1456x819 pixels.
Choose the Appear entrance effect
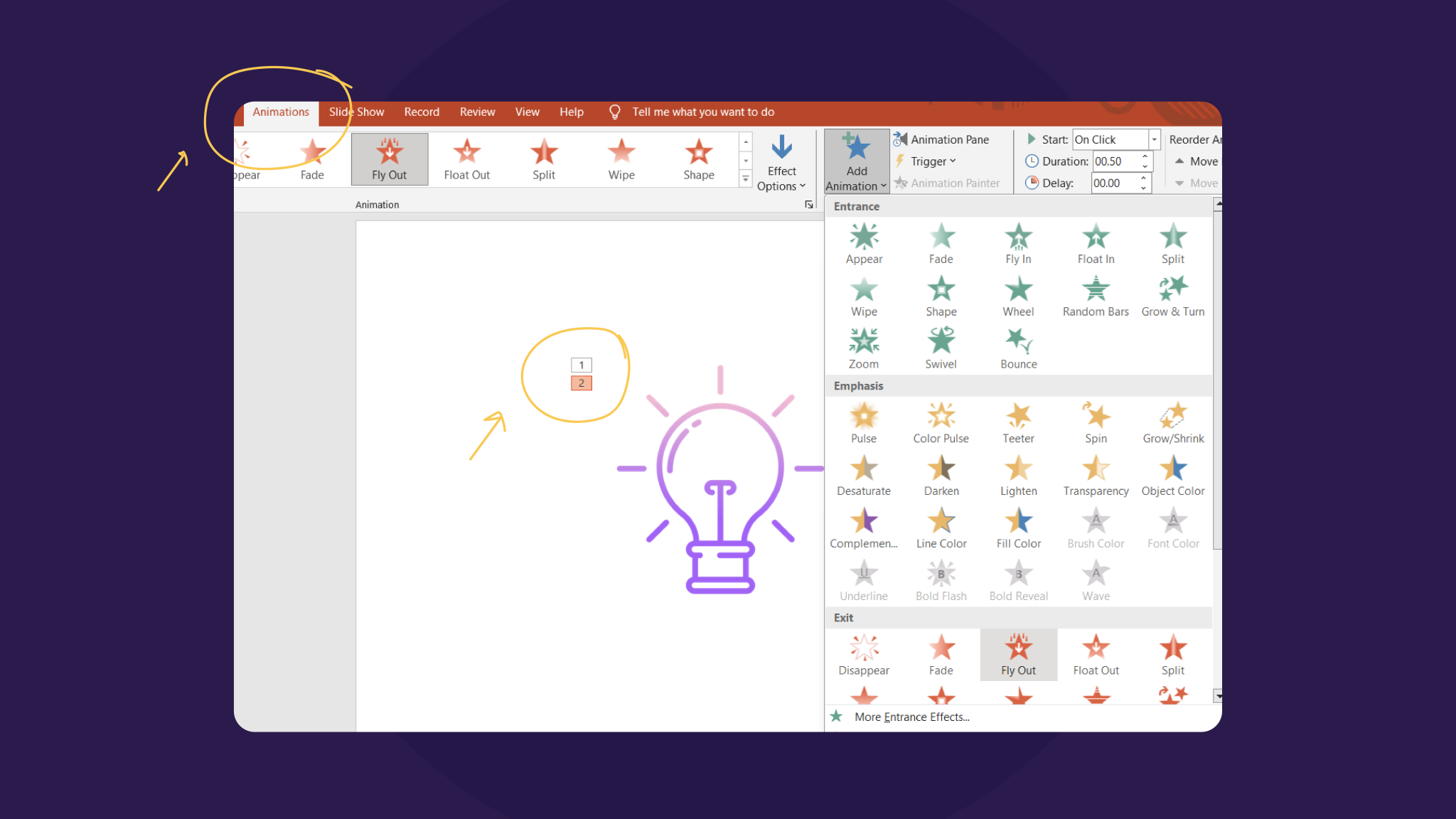pos(864,244)
